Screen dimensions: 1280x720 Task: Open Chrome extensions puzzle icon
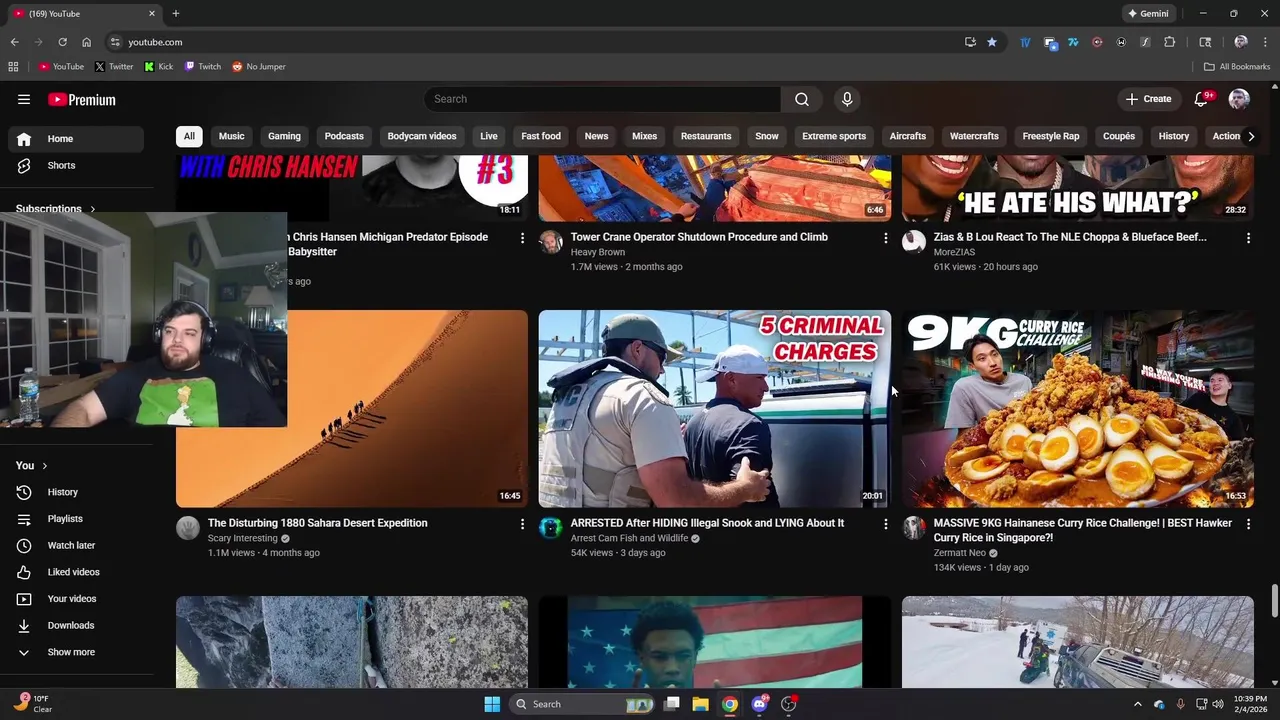click(x=1169, y=42)
